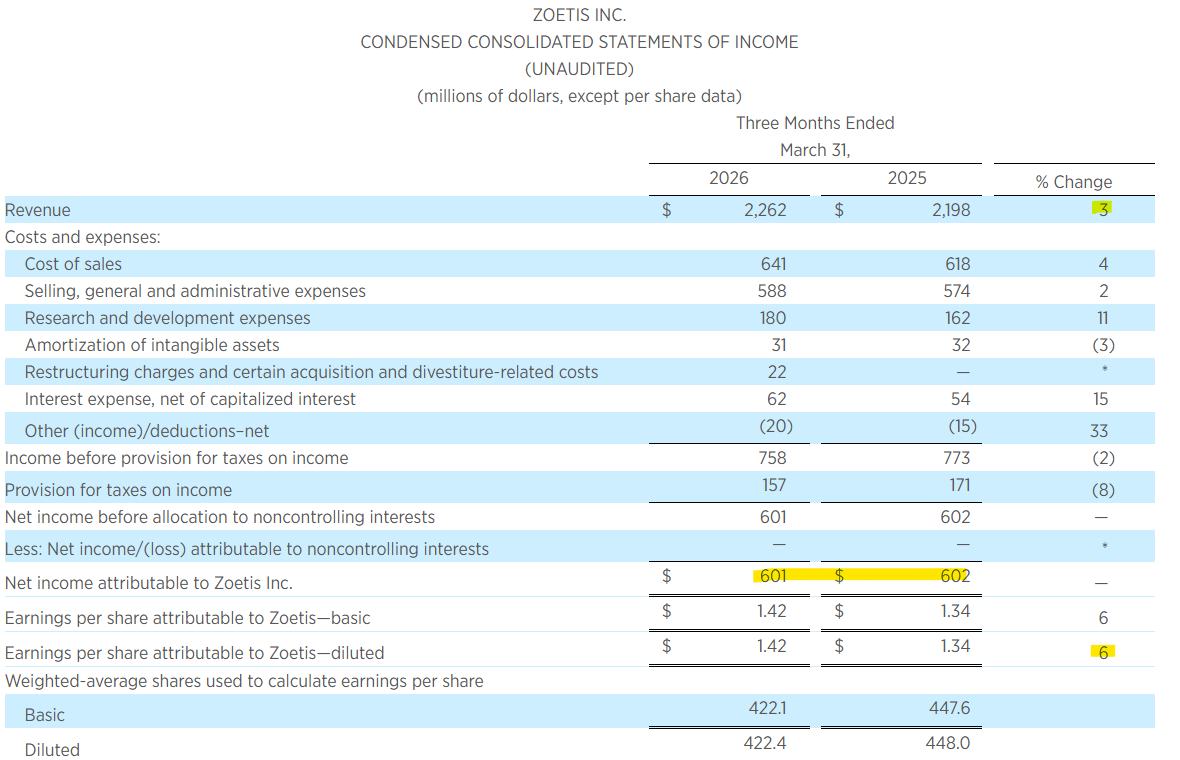The image size is (1180, 760).
Task: Click the diluted shares value 422.4
Action: [765, 743]
